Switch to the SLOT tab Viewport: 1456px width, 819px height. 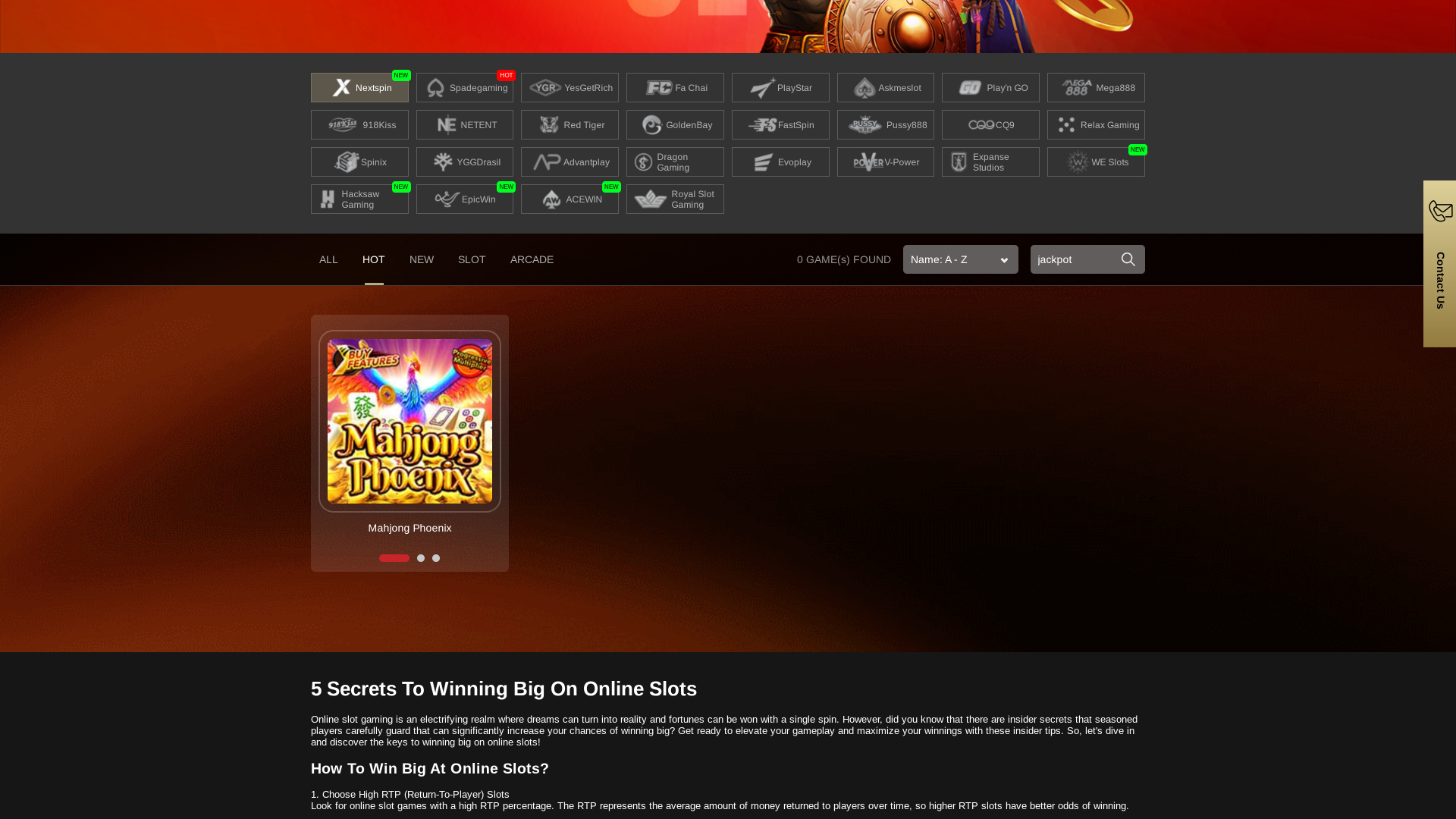[471, 259]
